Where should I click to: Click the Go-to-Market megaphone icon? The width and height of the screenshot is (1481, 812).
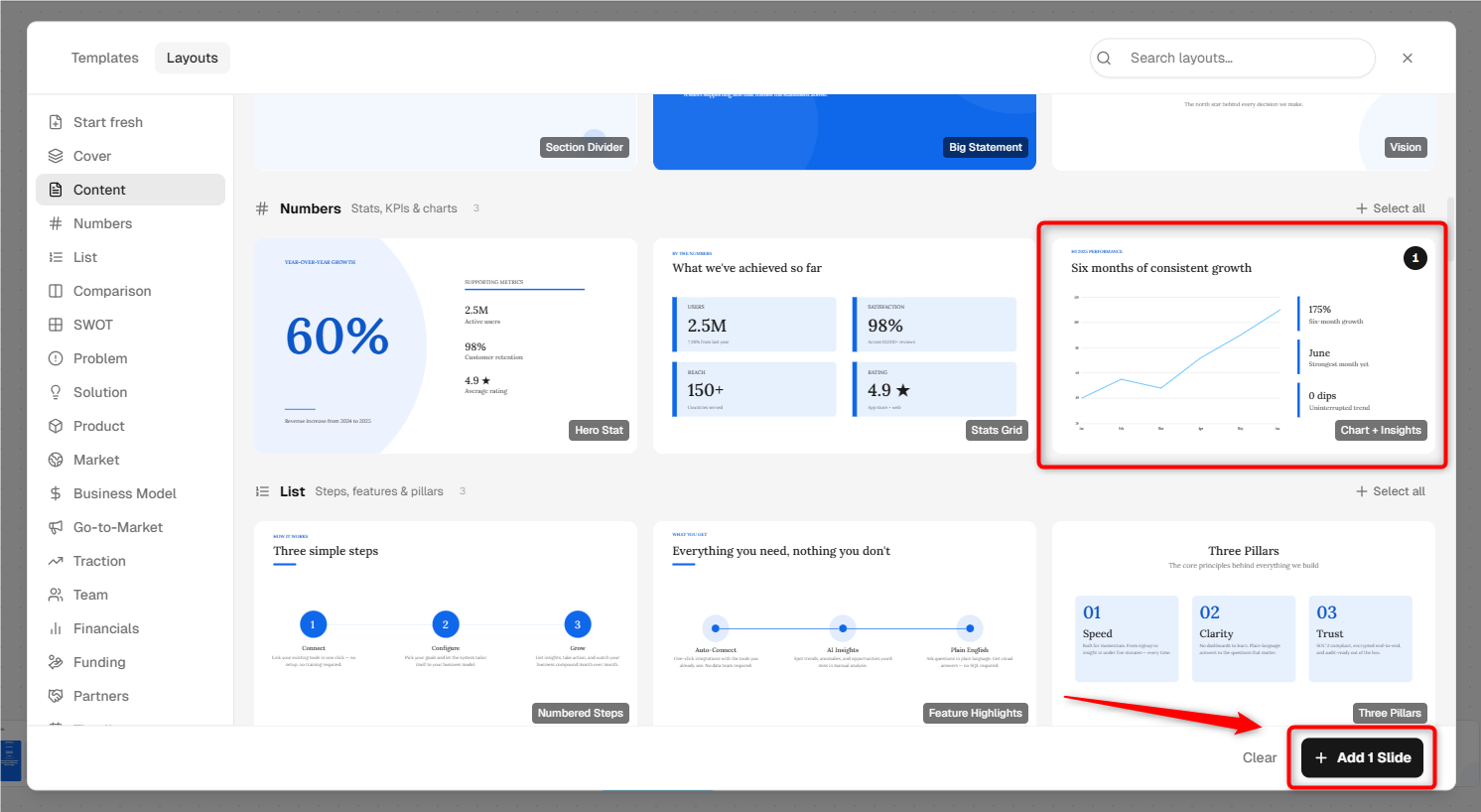tap(56, 527)
